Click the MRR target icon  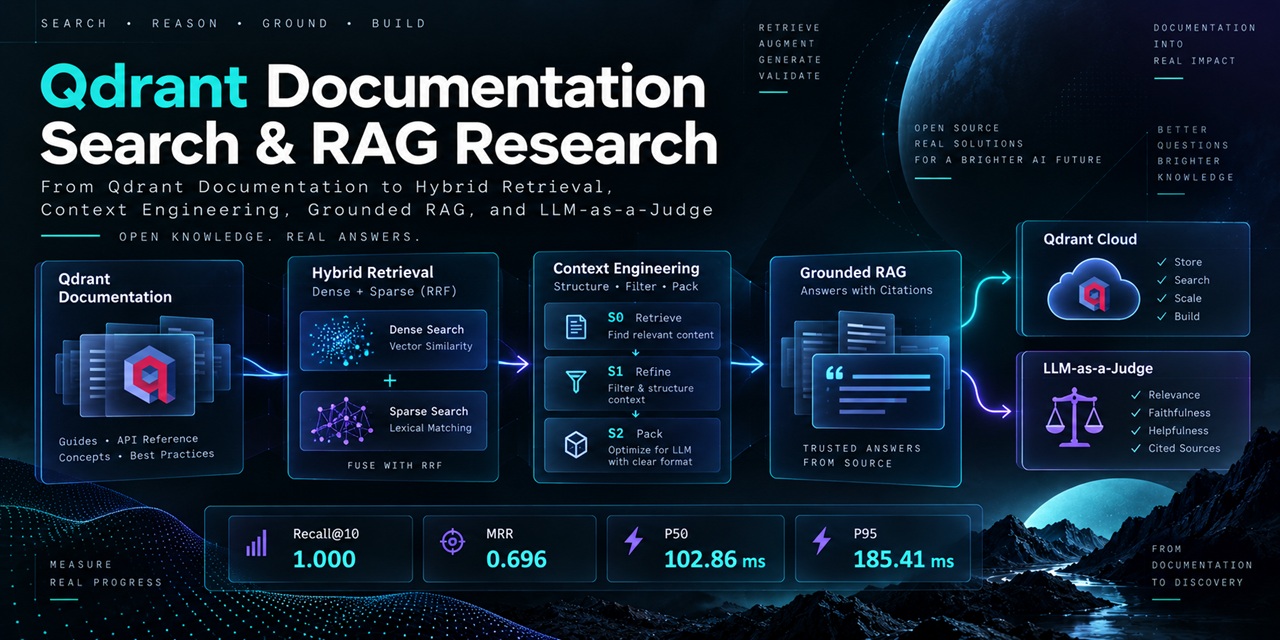click(x=453, y=543)
